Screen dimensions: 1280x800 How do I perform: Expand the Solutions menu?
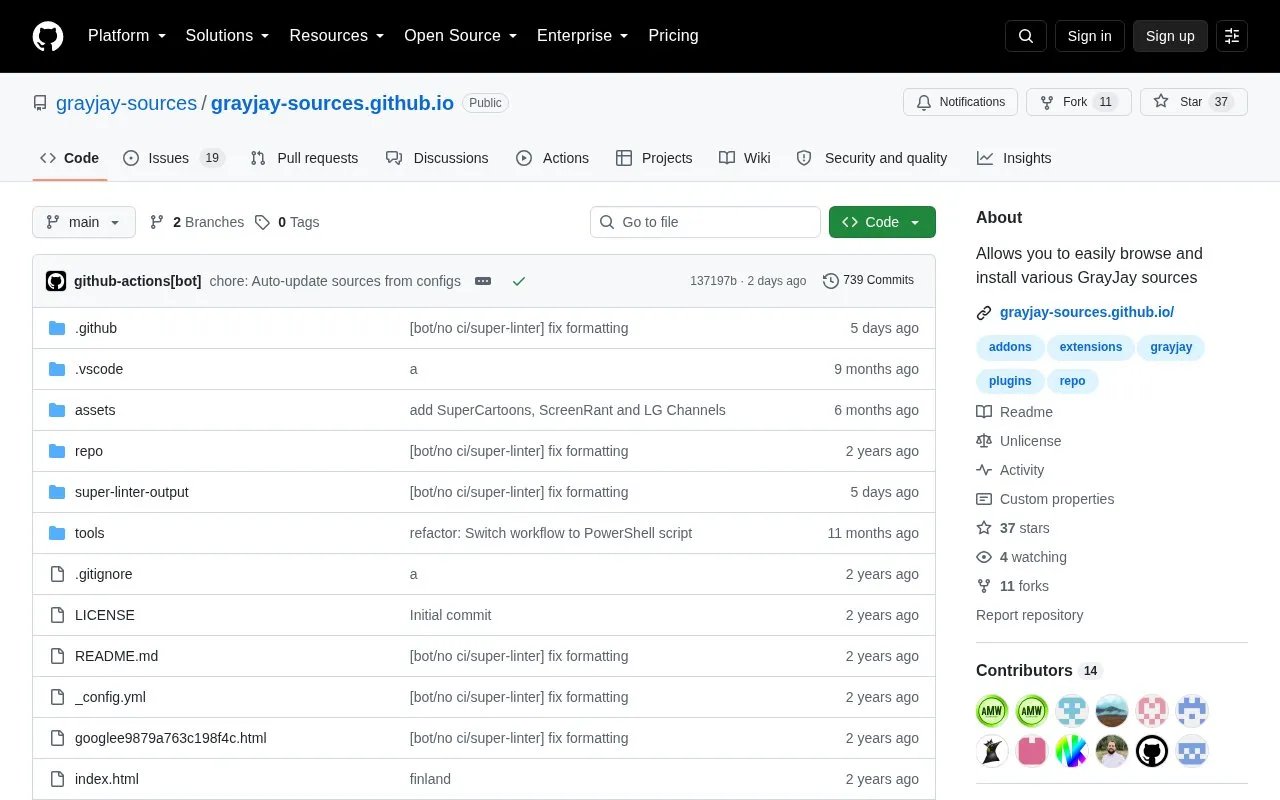tap(227, 36)
